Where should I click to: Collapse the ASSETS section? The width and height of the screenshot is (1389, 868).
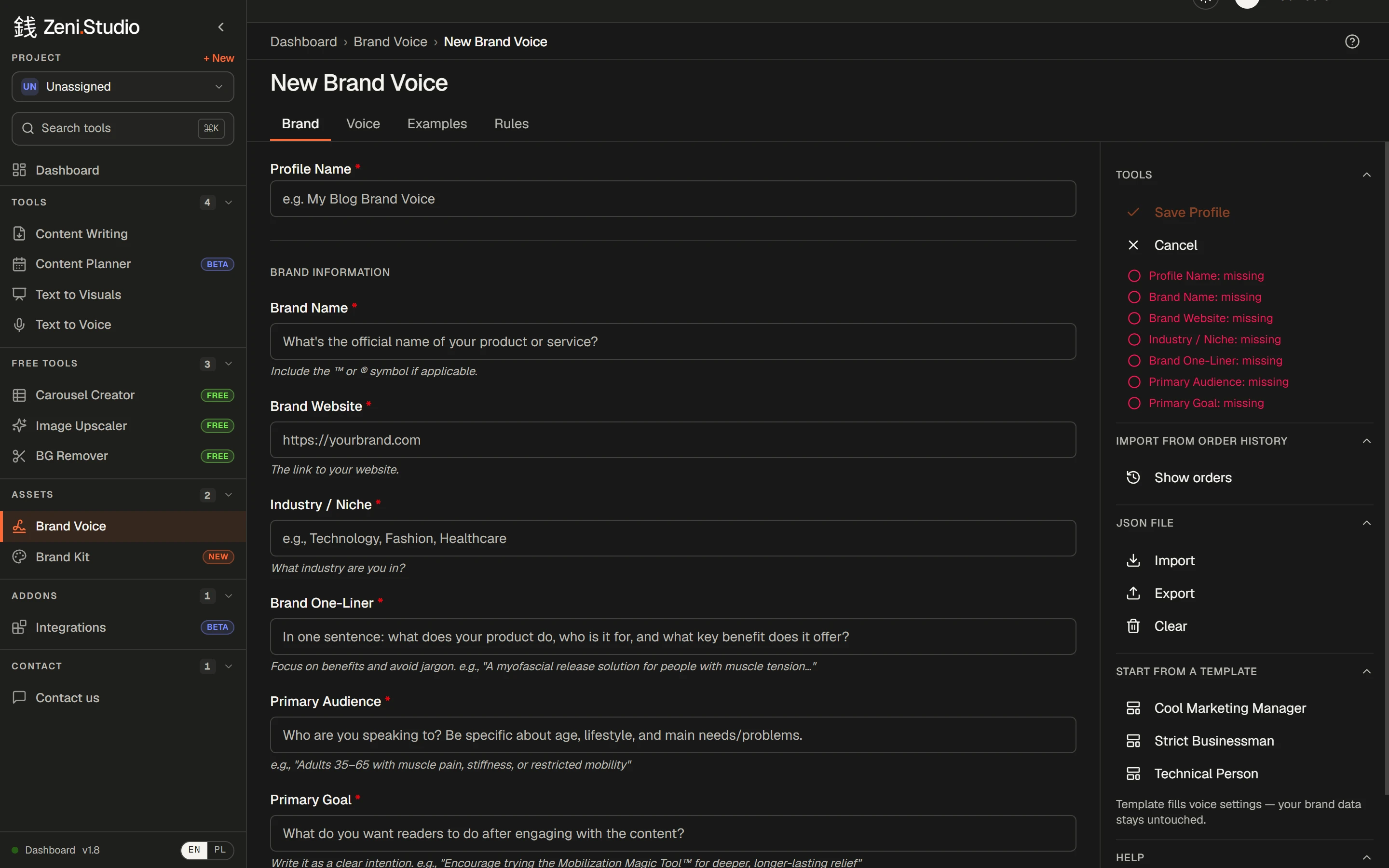pos(229,495)
